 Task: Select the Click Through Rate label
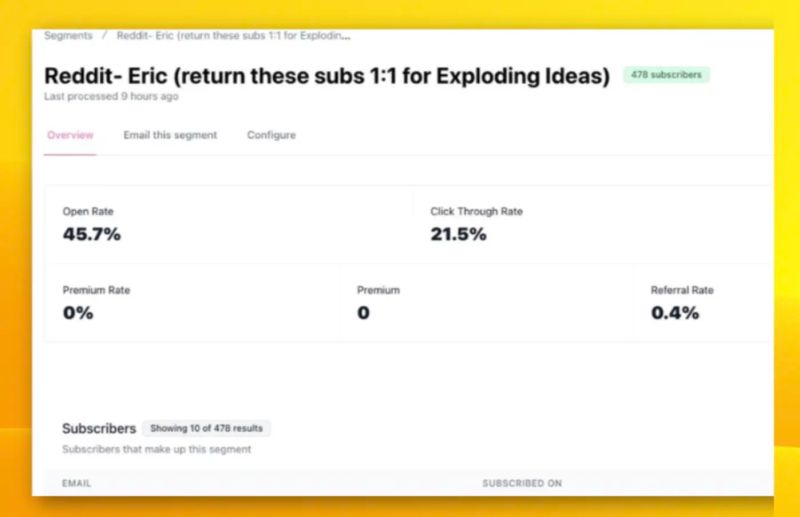[x=476, y=212]
